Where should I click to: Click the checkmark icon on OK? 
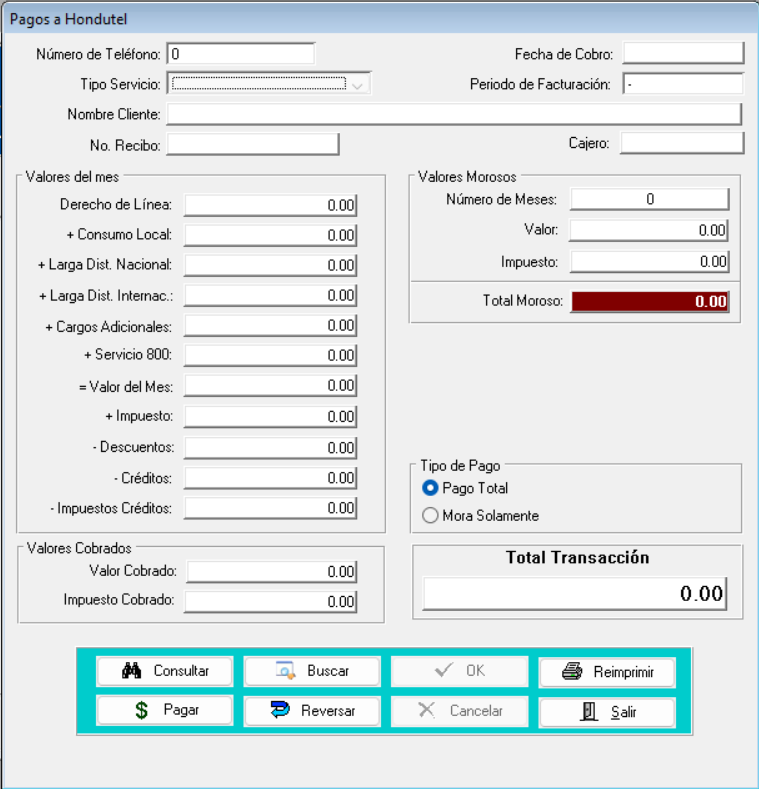click(444, 671)
